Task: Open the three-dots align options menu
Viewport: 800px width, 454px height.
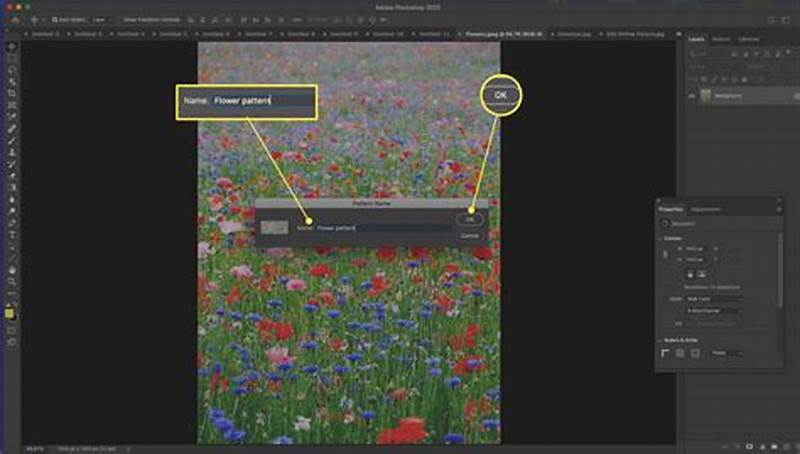Action: click(x=297, y=20)
